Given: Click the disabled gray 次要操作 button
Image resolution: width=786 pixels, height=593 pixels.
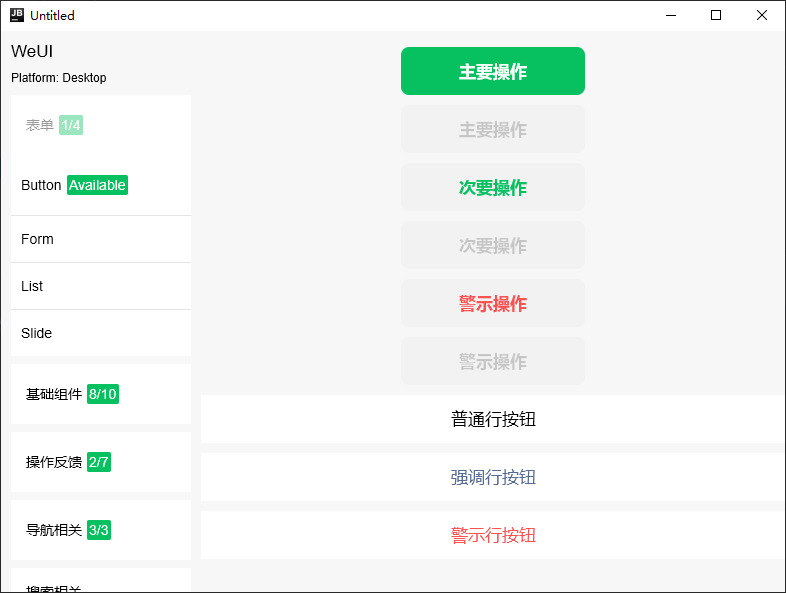Looking at the screenshot, I should [x=493, y=246].
